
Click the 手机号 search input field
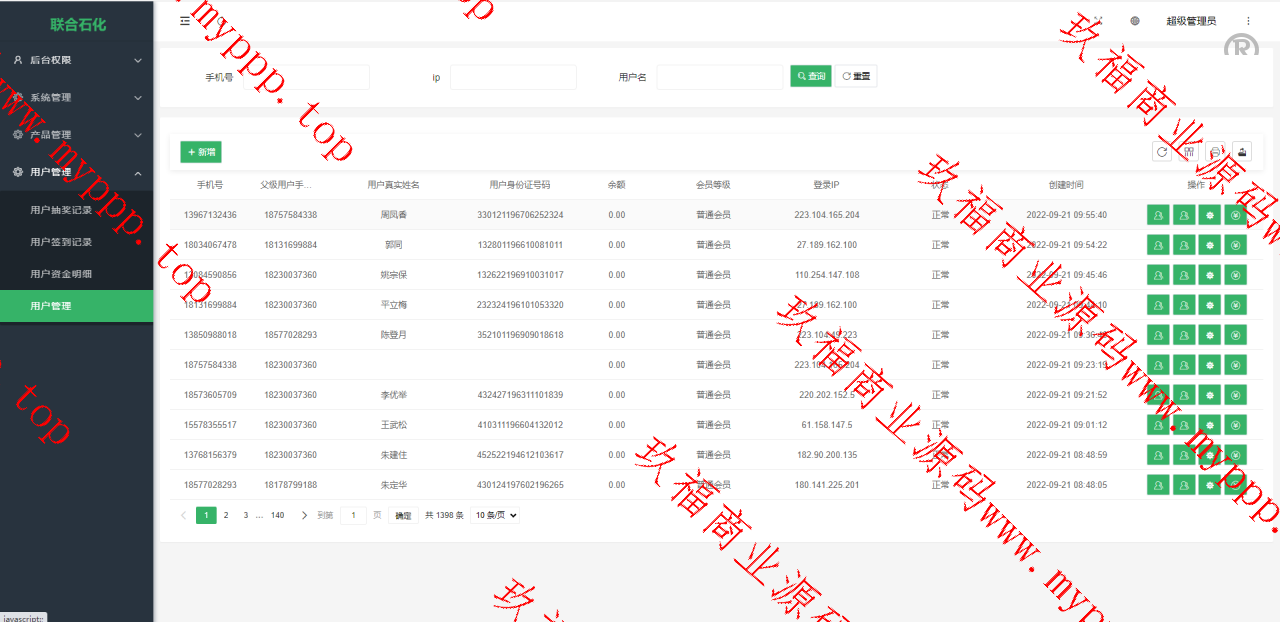(x=306, y=77)
